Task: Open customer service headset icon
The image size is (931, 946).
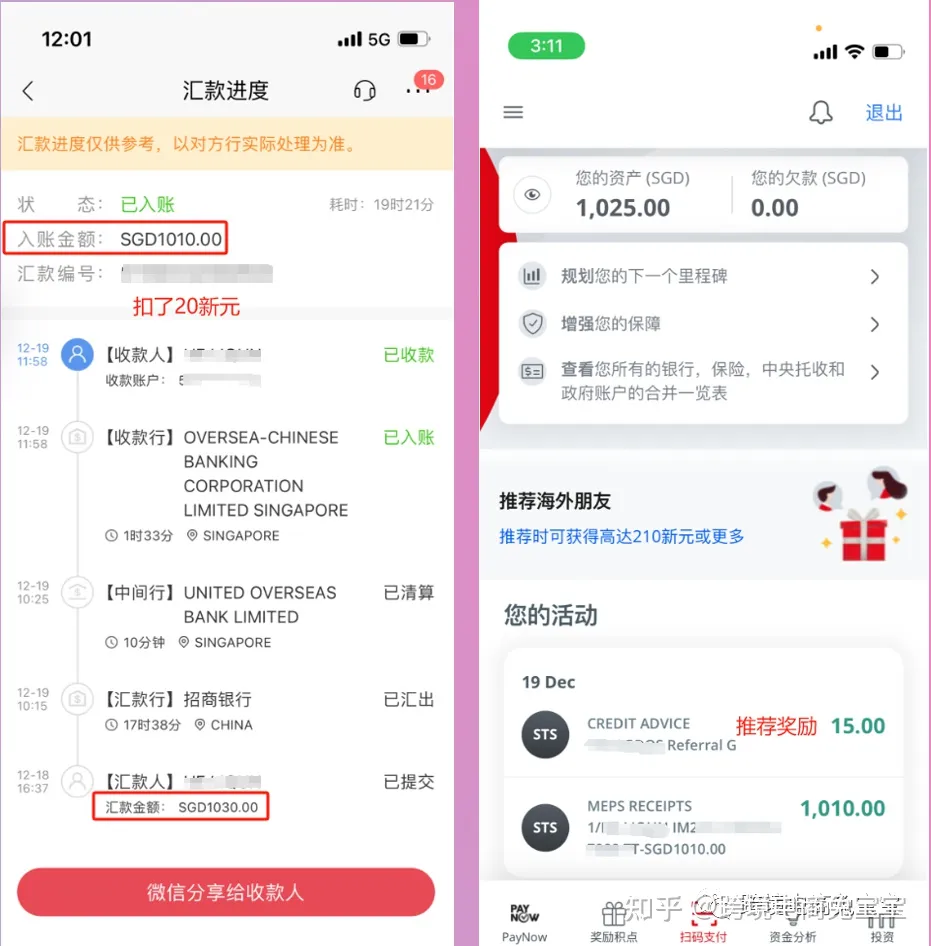Action: tap(364, 91)
